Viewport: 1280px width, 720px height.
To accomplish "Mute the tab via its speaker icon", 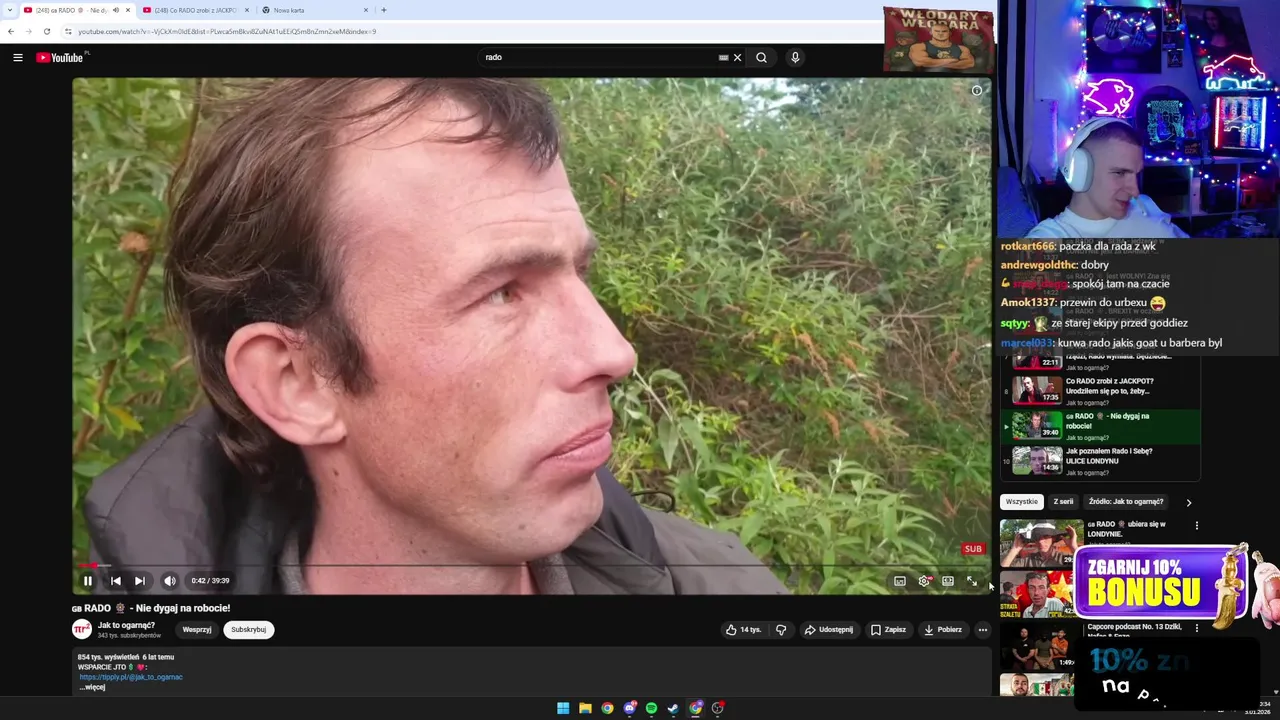I will 116,10.
